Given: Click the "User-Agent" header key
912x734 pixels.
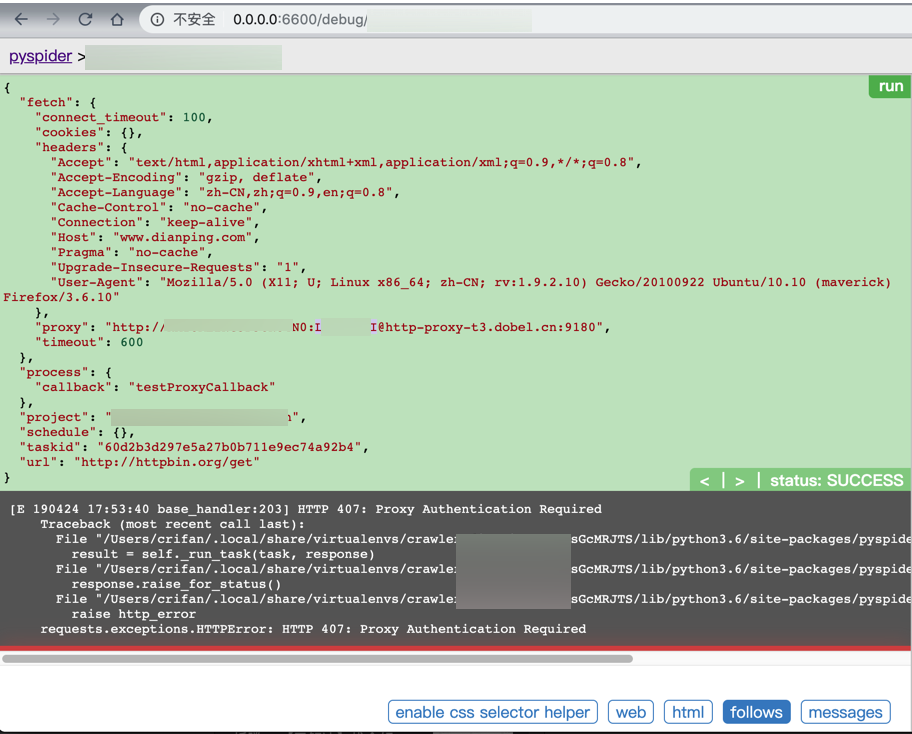Looking at the screenshot, I should click(97, 282).
